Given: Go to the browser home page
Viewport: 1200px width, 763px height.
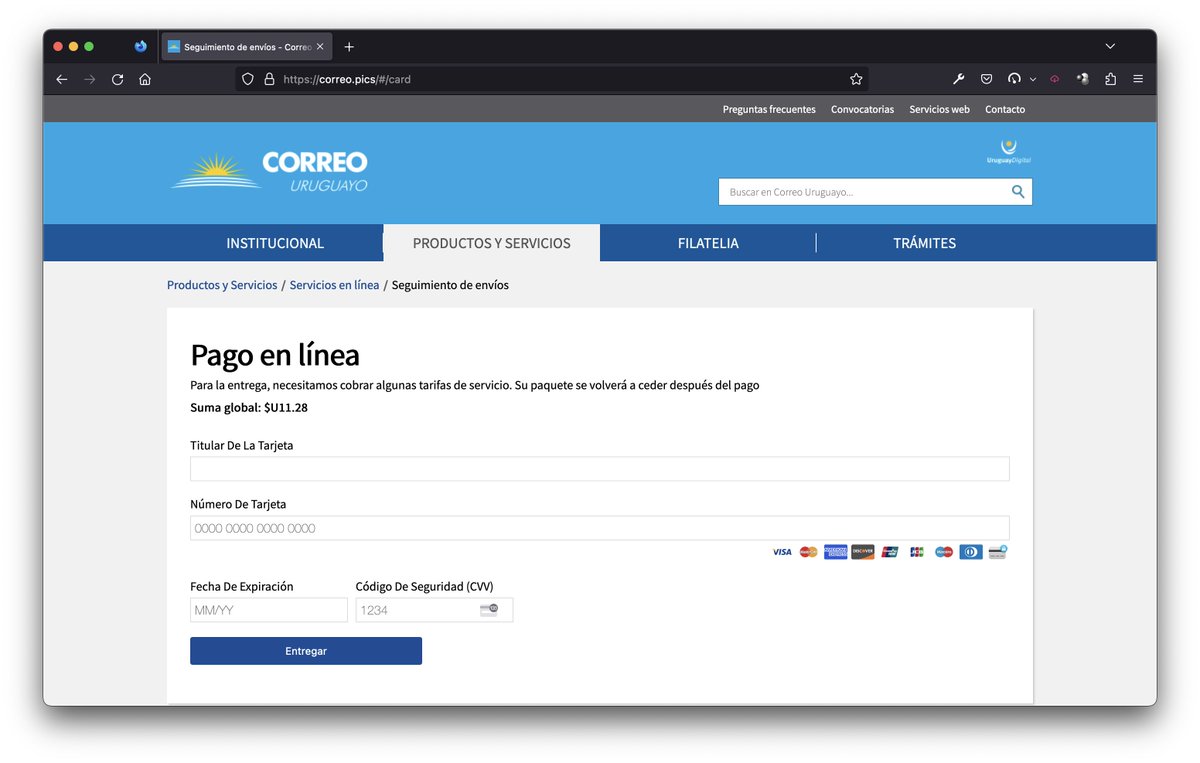Looking at the screenshot, I should point(145,79).
